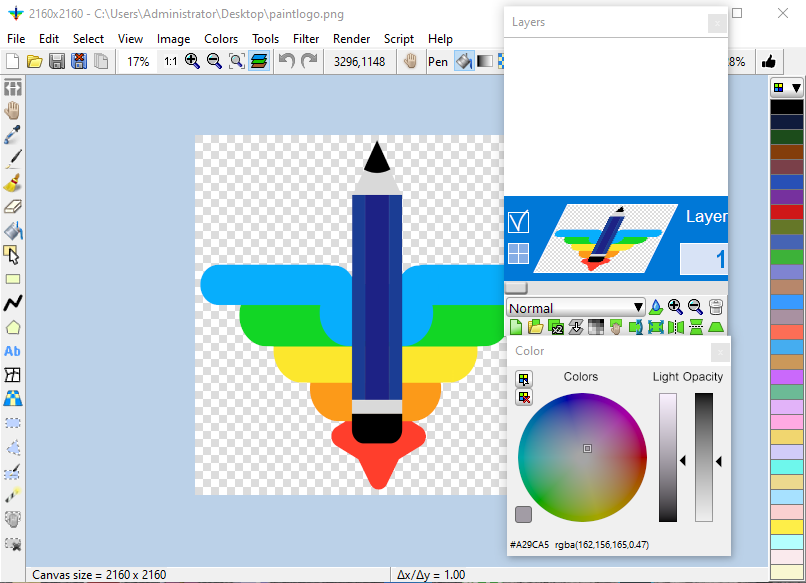Screen dimensions: 806x583
Task: Choose the Eraser tool
Action: [x=13, y=207]
